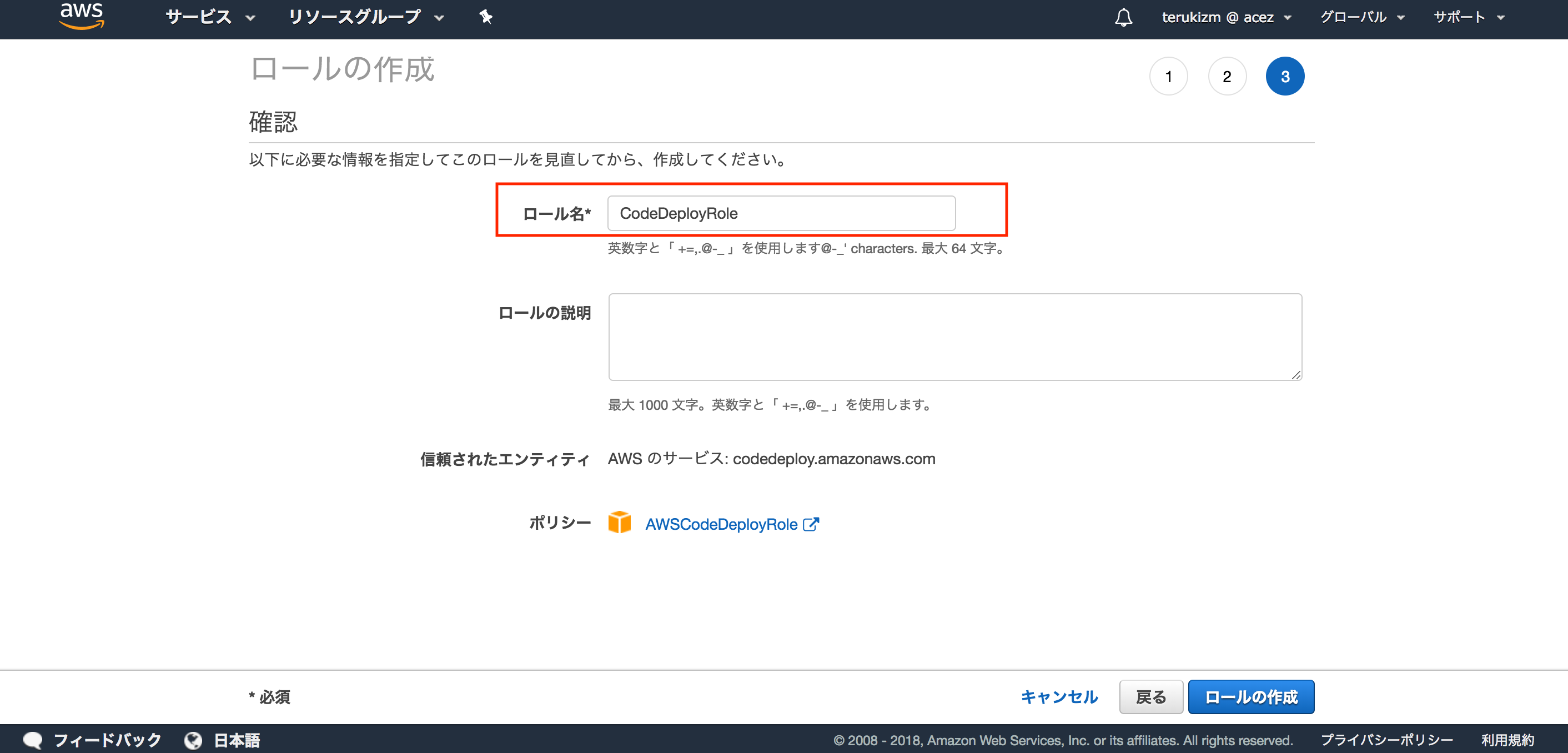Open the notifications bell icon

point(1123,17)
